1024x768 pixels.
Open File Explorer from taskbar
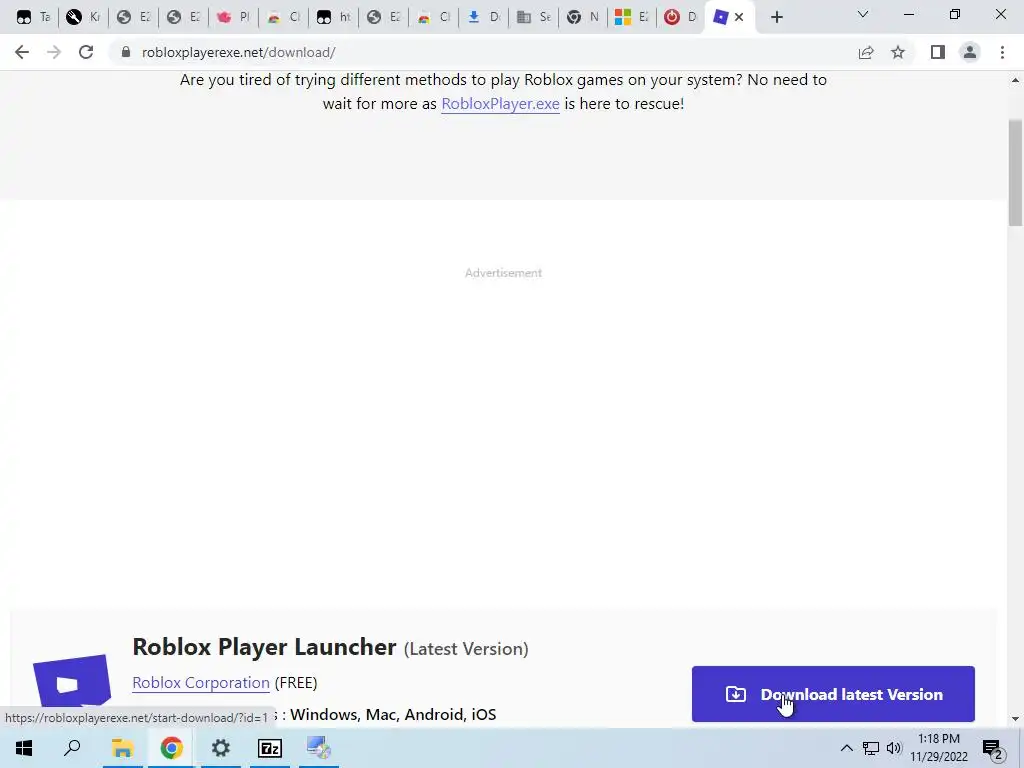[122, 748]
